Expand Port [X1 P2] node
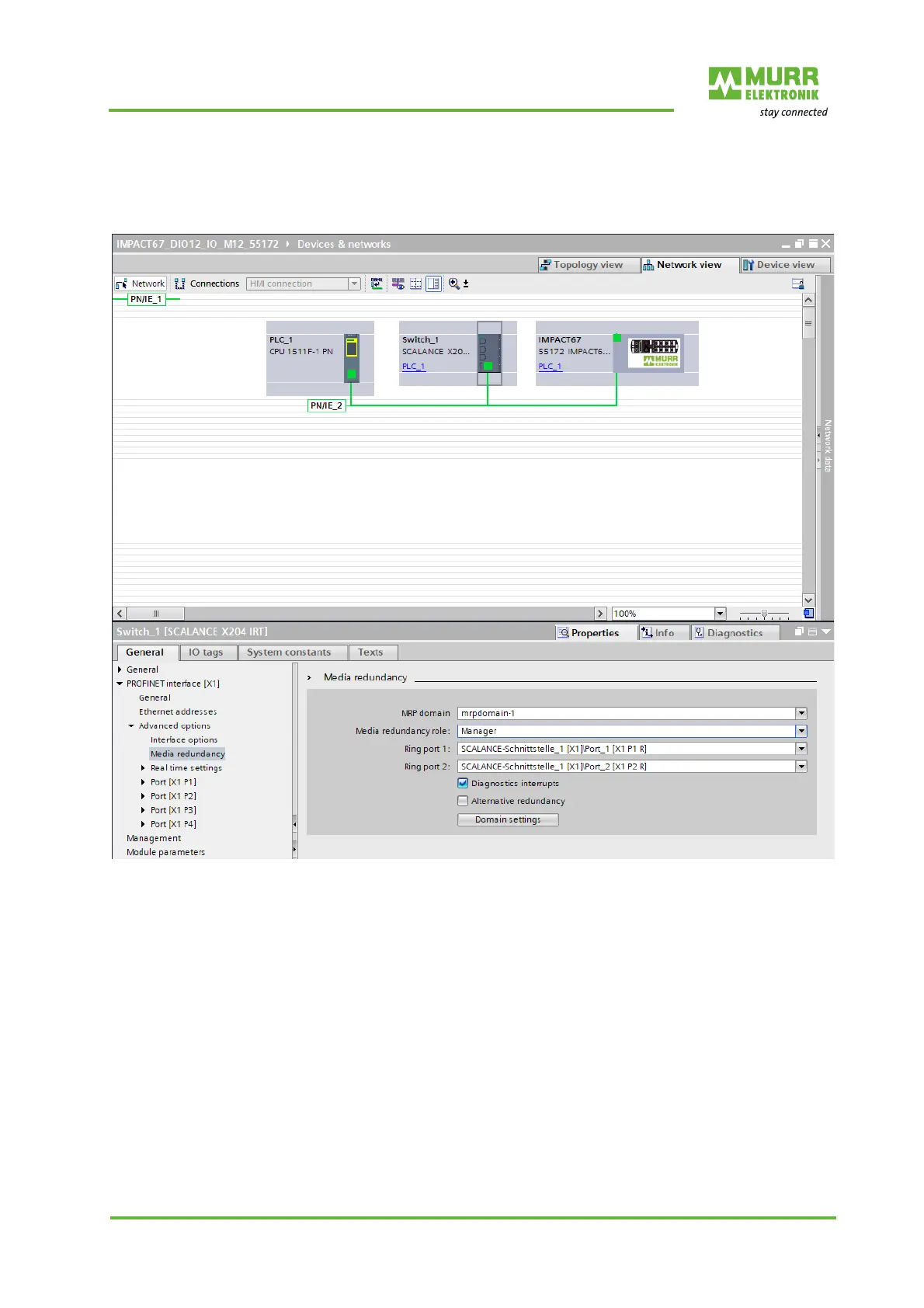Screen dimensions: 924x1308 [x=143, y=796]
